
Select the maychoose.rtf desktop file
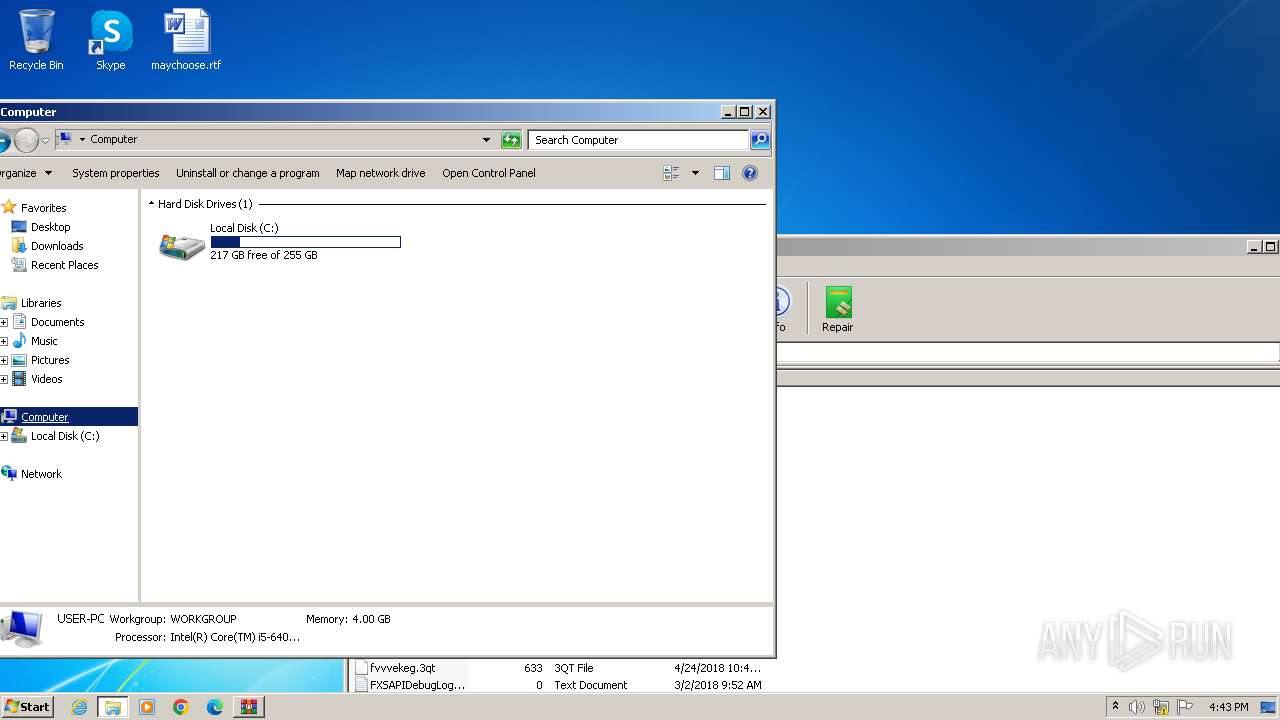click(186, 40)
